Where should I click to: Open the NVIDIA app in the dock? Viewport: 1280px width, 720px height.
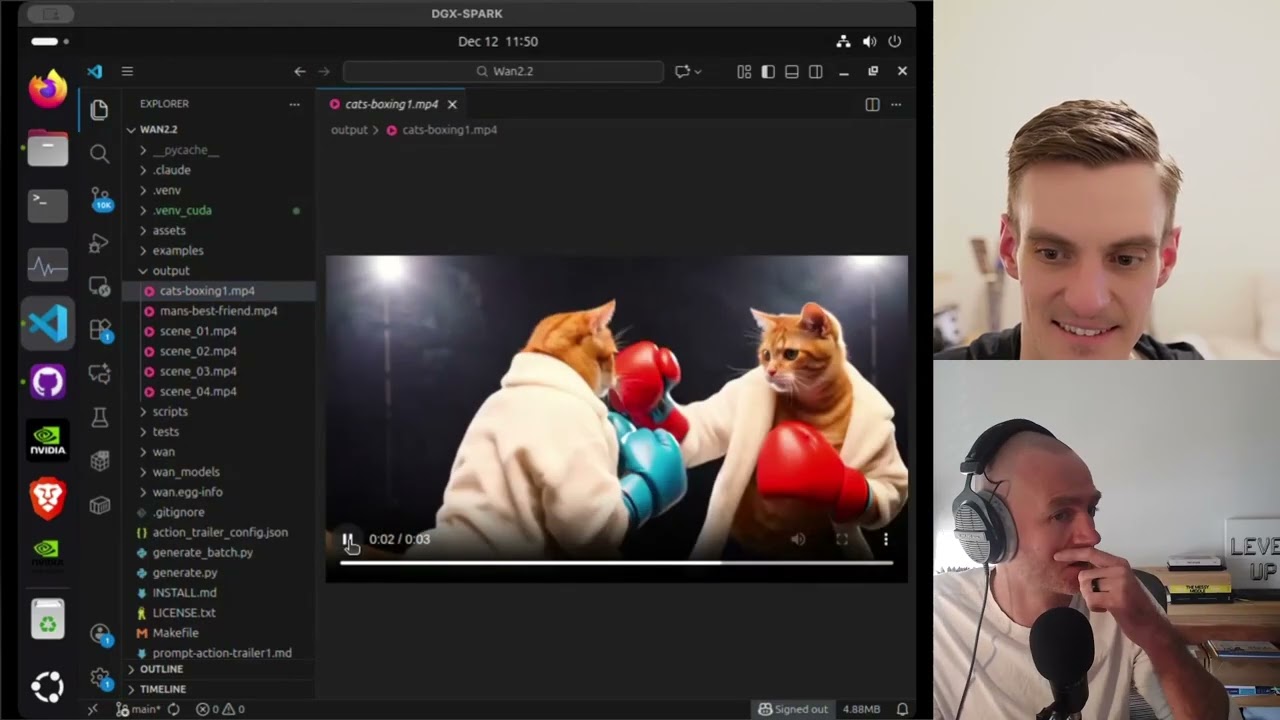(x=47, y=440)
